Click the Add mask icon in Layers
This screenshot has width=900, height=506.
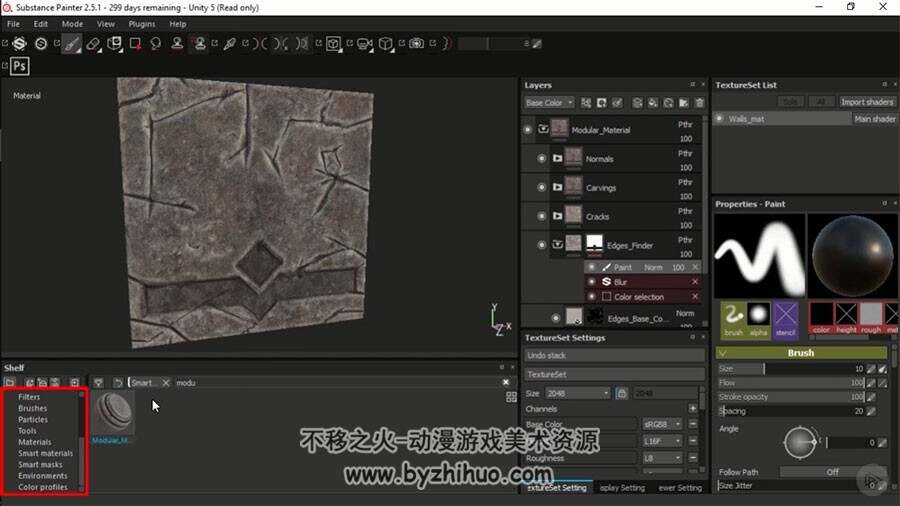coord(602,103)
